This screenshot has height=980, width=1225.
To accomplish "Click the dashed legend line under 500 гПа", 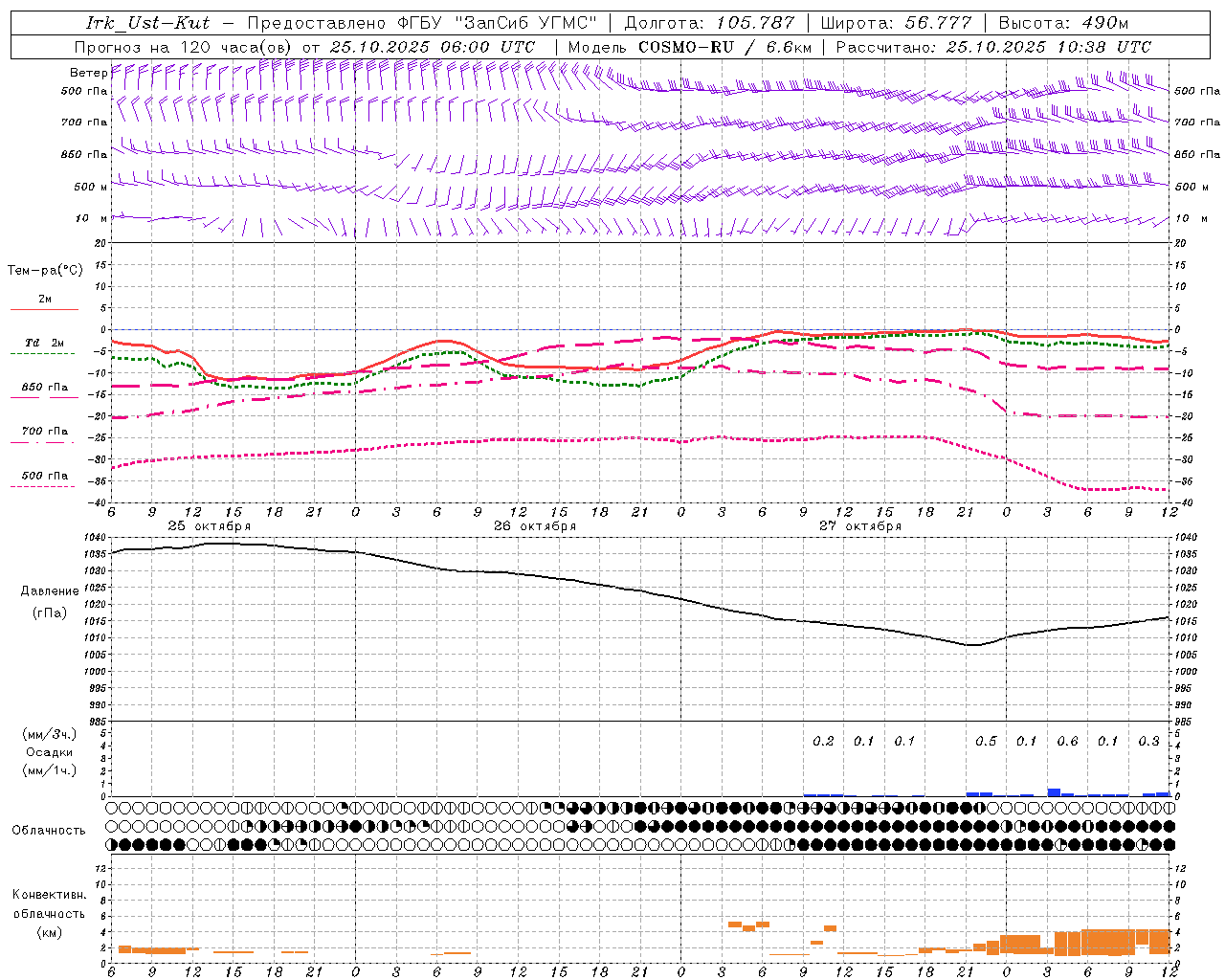I will click(44, 486).
